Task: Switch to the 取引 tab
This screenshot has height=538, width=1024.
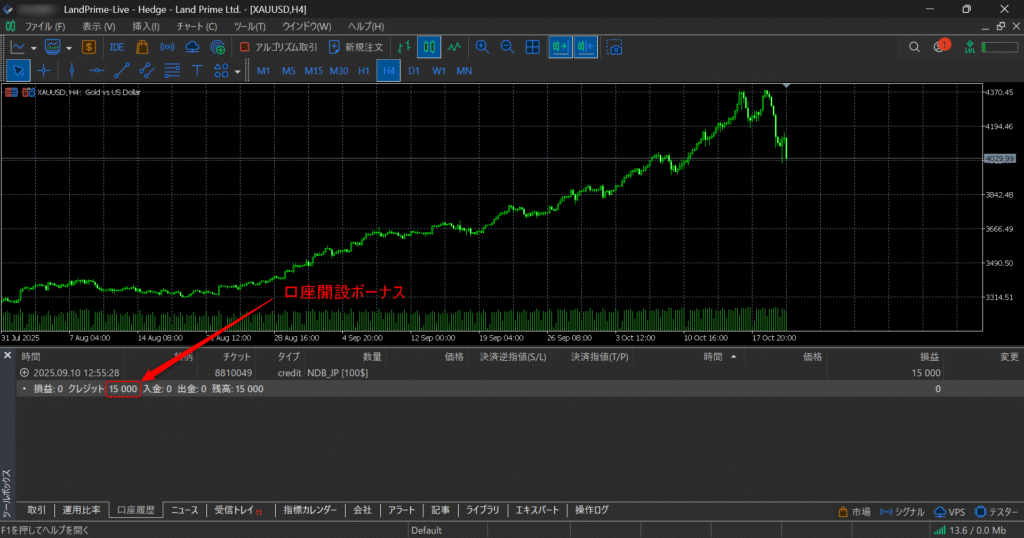Action: [37, 510]
